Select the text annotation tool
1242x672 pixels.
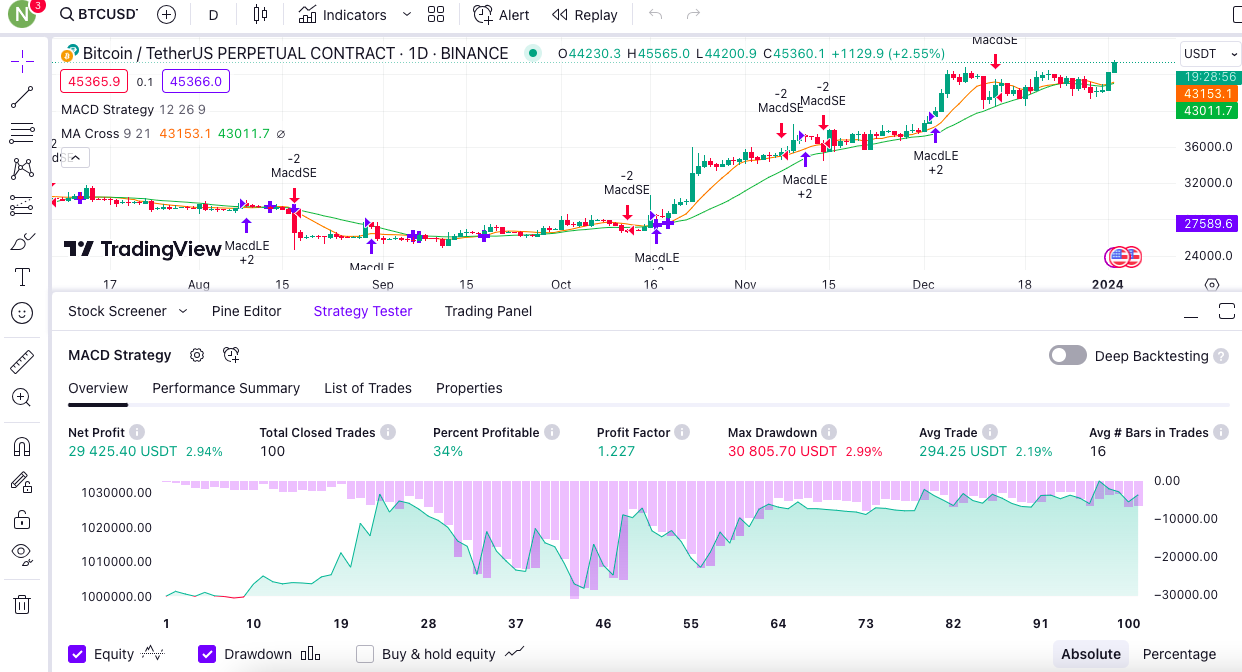tap(22, 277)
